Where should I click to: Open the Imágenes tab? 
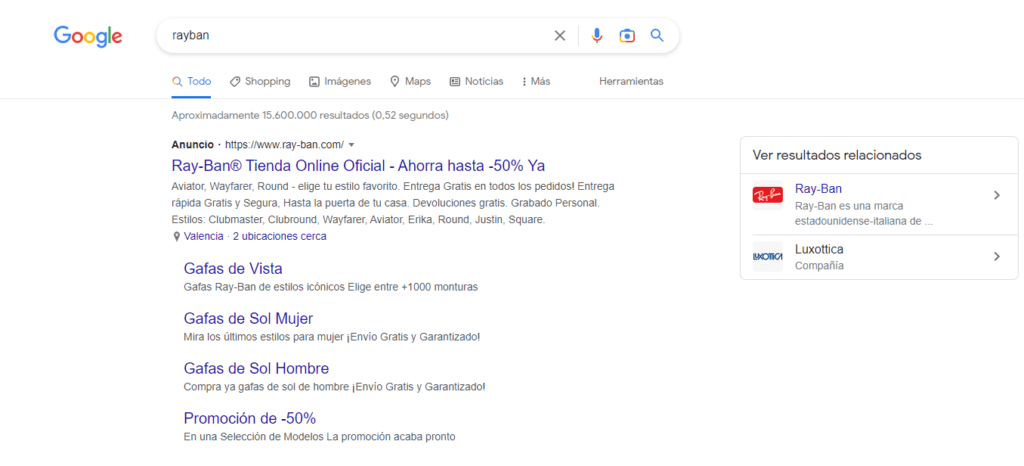coord(340,82)
